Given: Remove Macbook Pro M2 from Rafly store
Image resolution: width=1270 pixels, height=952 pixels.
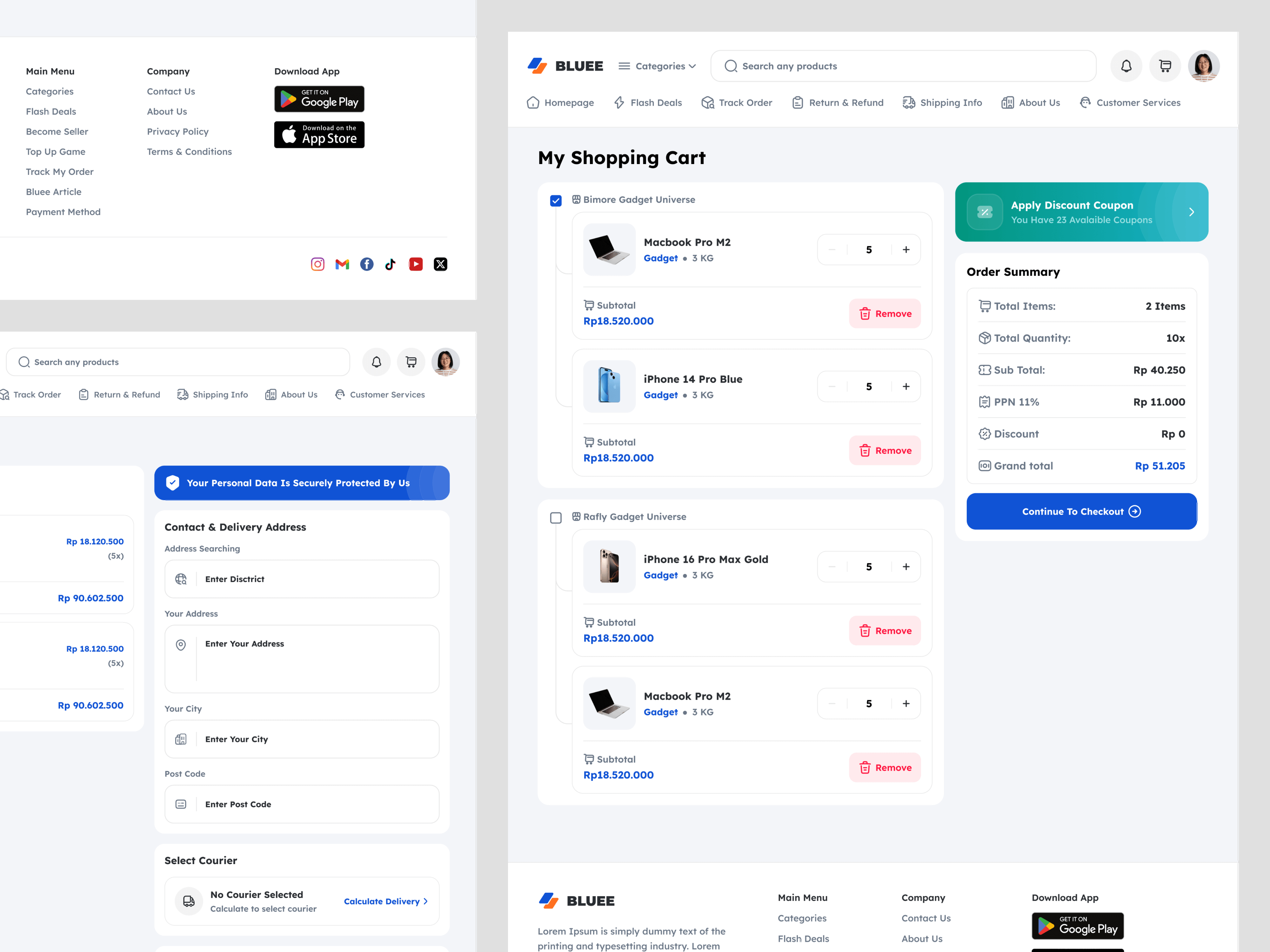Looking at the screenshot, I should point(885,768).
